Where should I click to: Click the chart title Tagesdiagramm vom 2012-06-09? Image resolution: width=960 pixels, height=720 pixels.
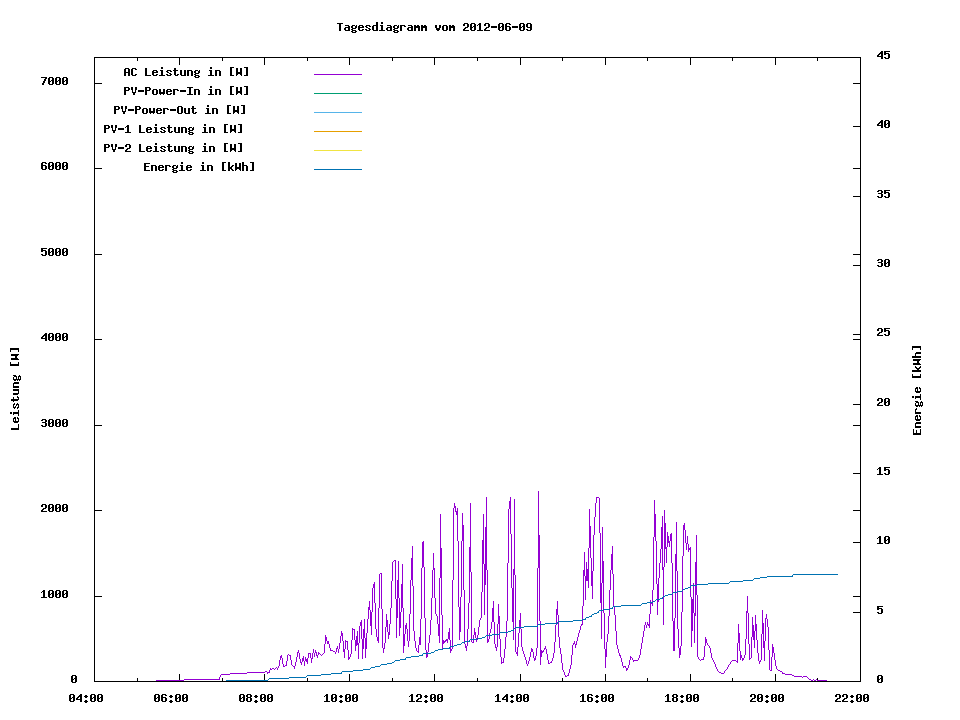(x=434, y=27)
